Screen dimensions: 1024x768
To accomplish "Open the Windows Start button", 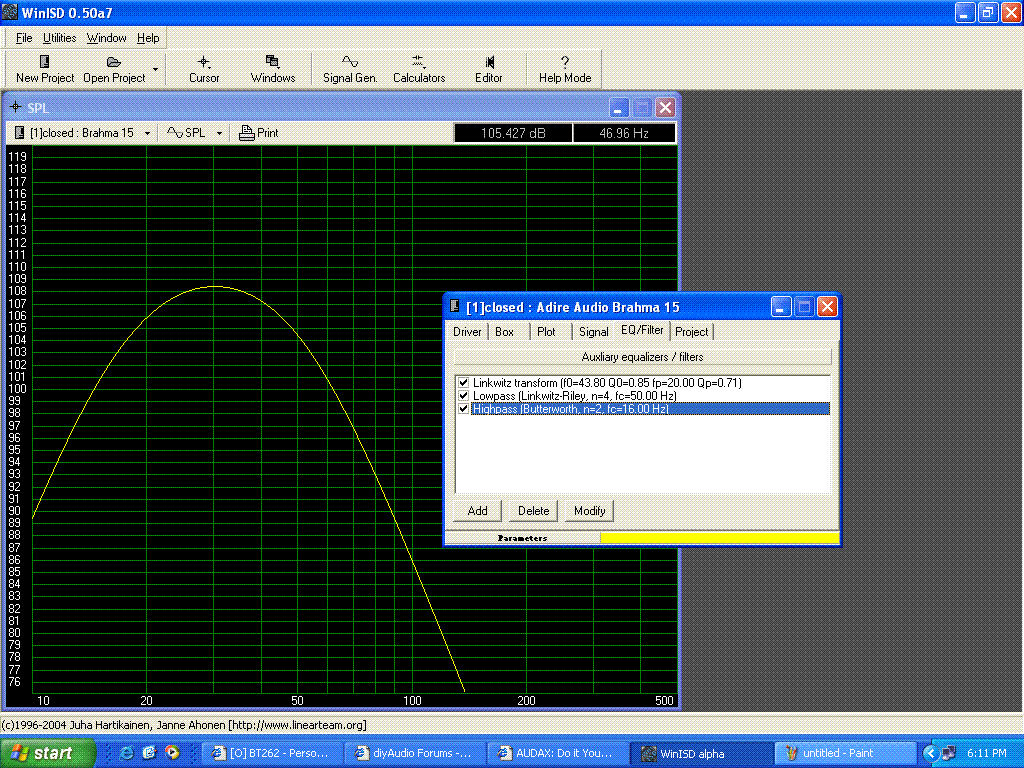I will [48, 753].
